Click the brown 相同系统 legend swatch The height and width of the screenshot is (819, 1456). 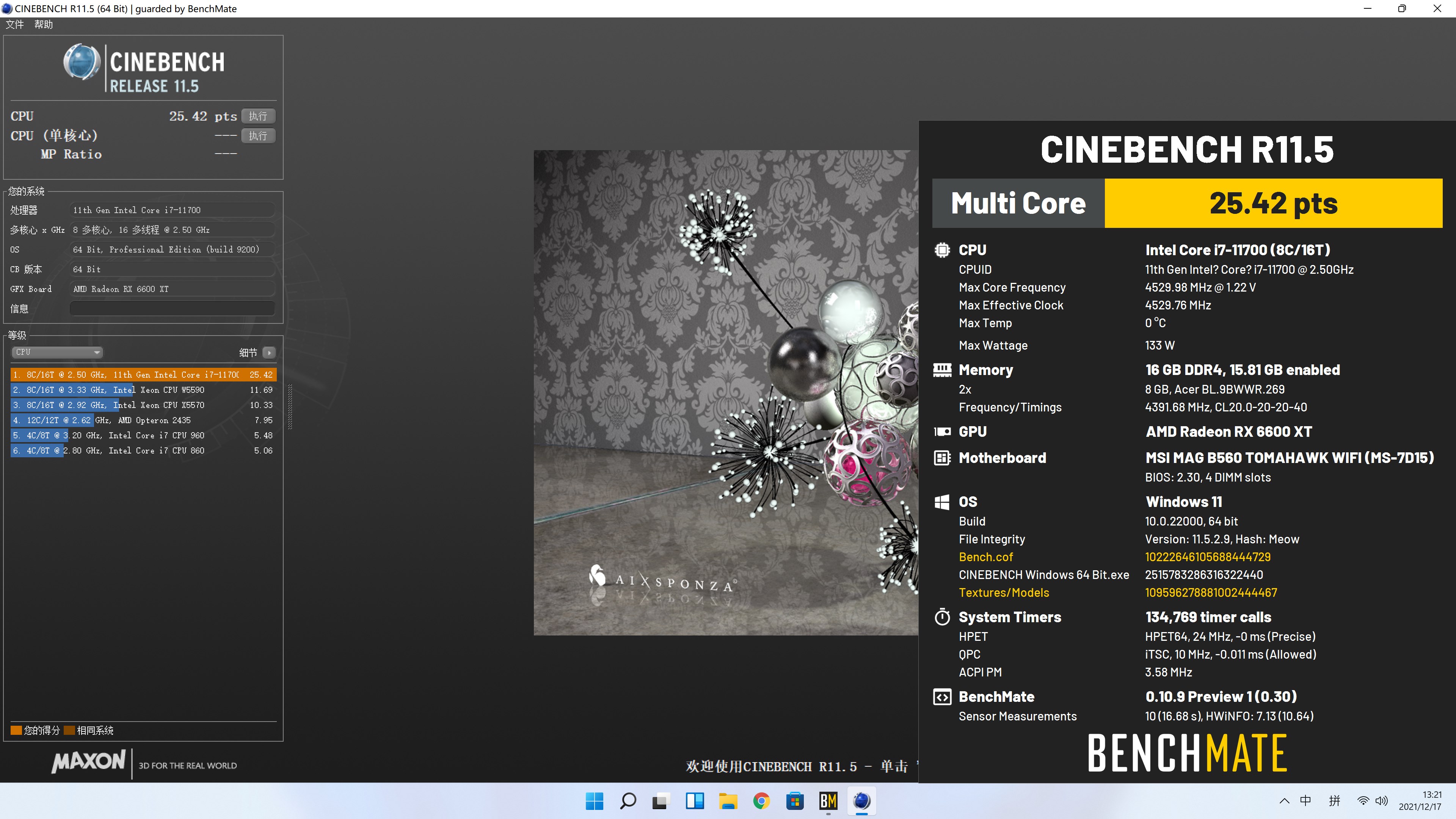click(x=69, y=730)
